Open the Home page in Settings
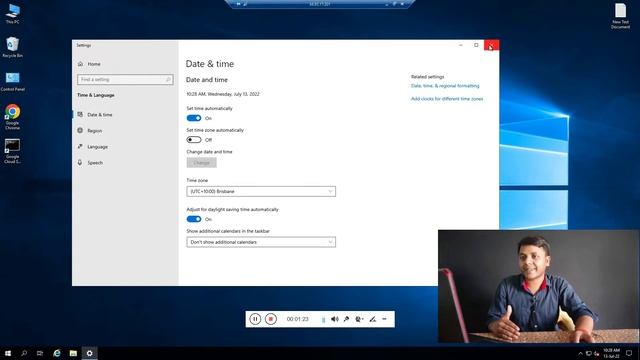 click(x=94, y=64)
